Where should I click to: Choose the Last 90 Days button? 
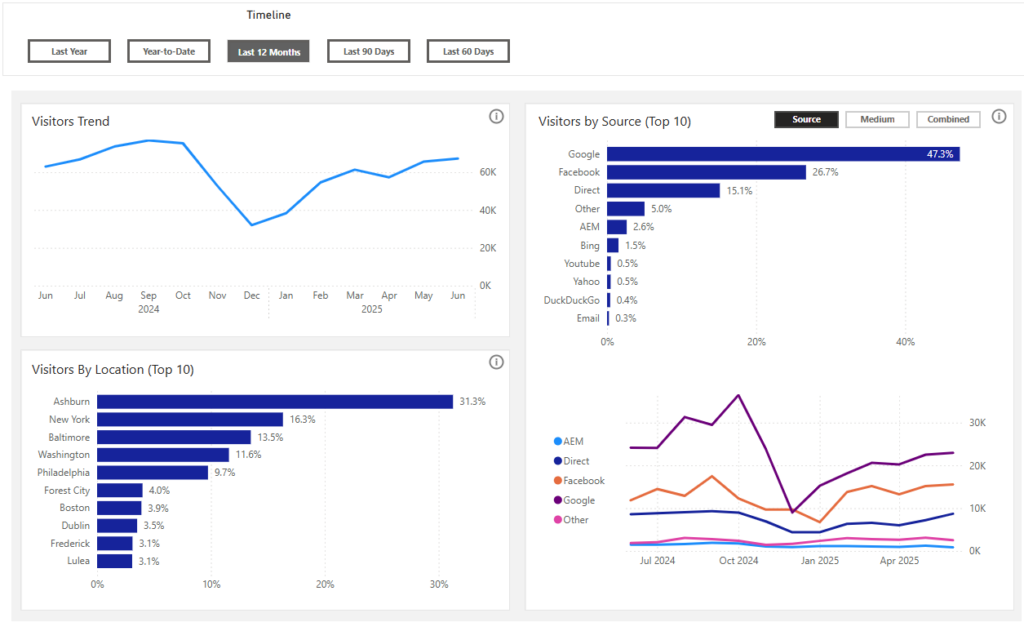coord(368,51)
